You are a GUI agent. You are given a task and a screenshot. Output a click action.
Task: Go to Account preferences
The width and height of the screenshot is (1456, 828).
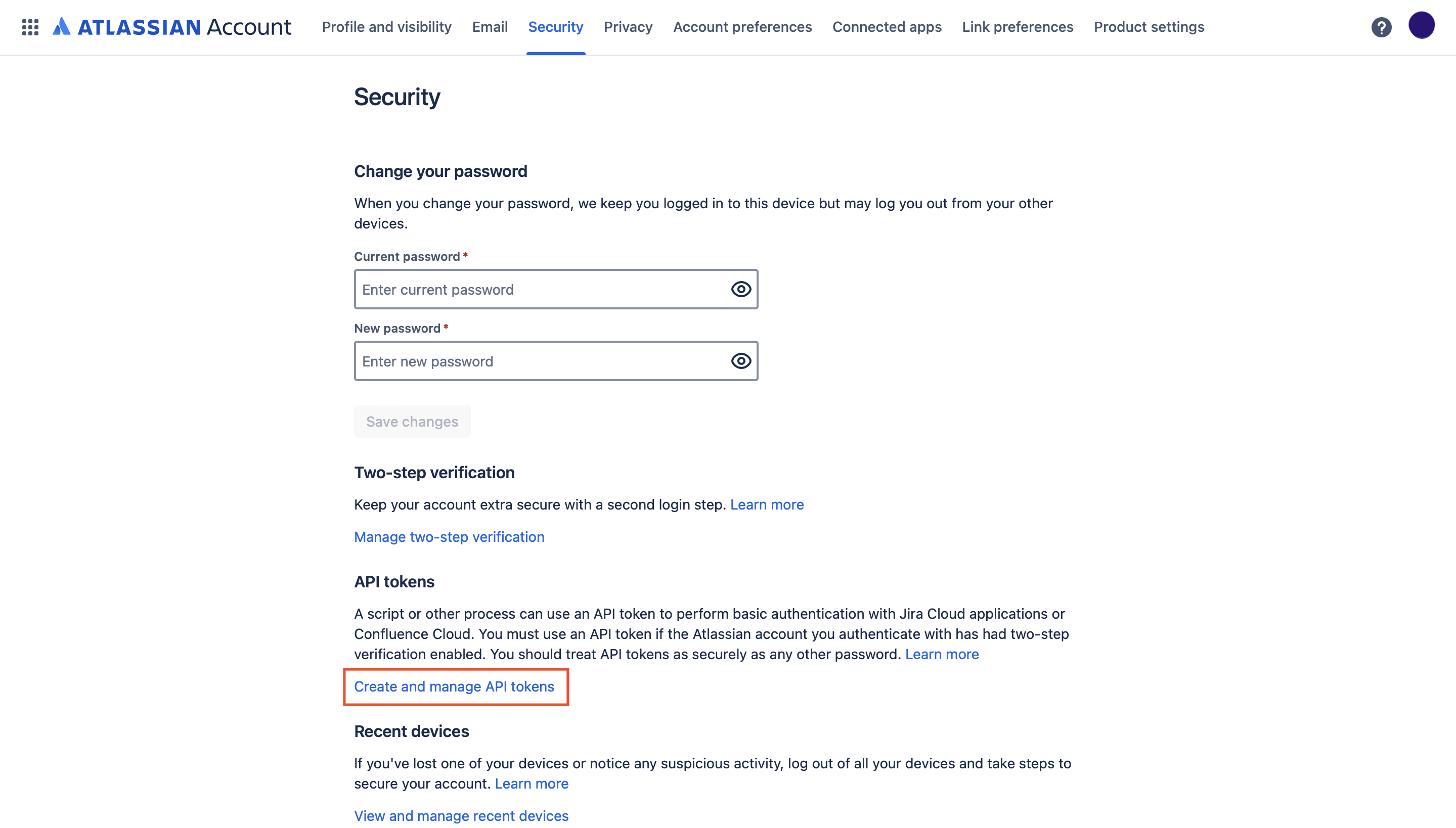pos(742,27)
